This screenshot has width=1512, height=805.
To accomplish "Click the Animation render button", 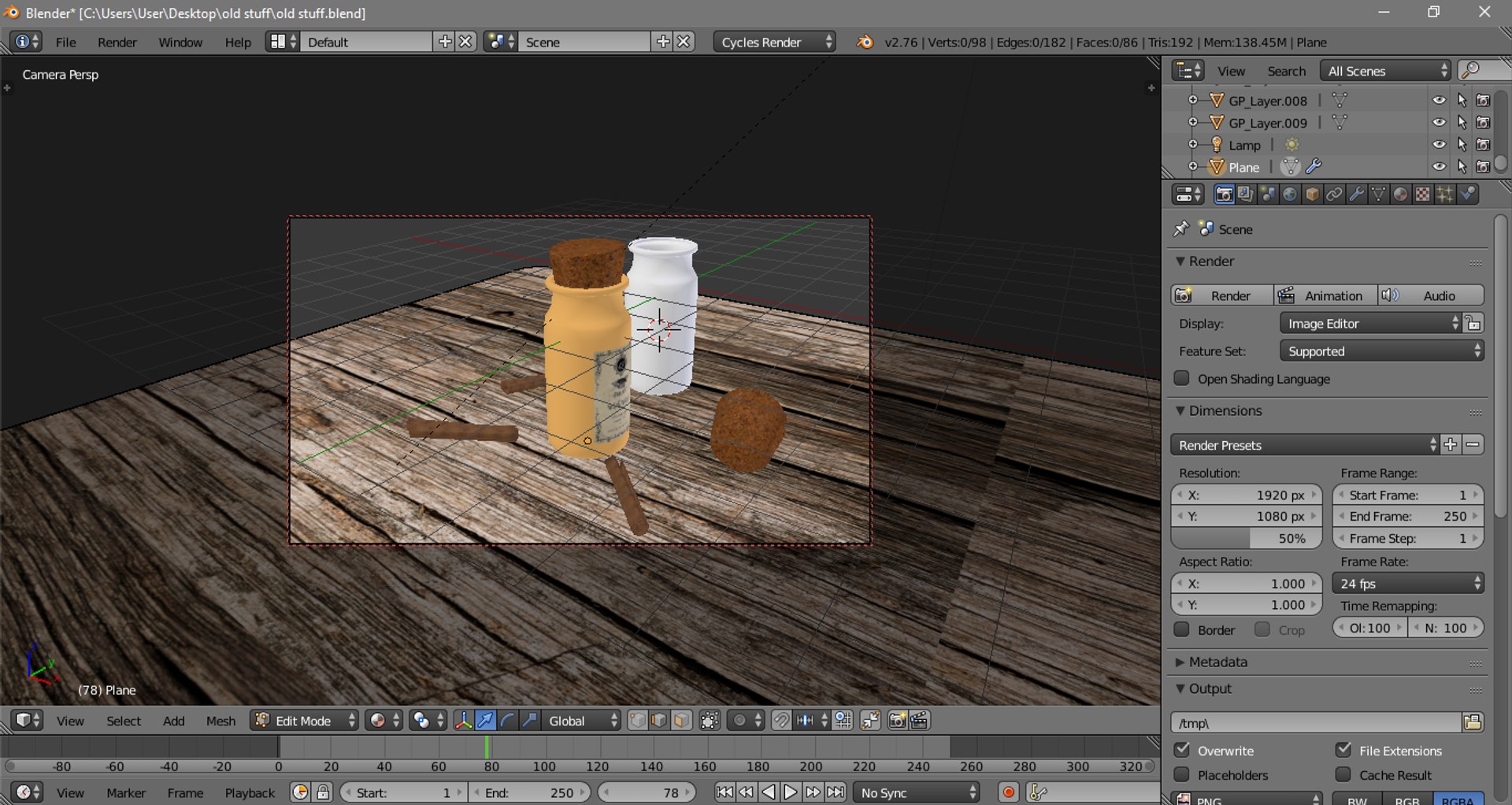I will pyautogui.click(x=1325, y=295).
